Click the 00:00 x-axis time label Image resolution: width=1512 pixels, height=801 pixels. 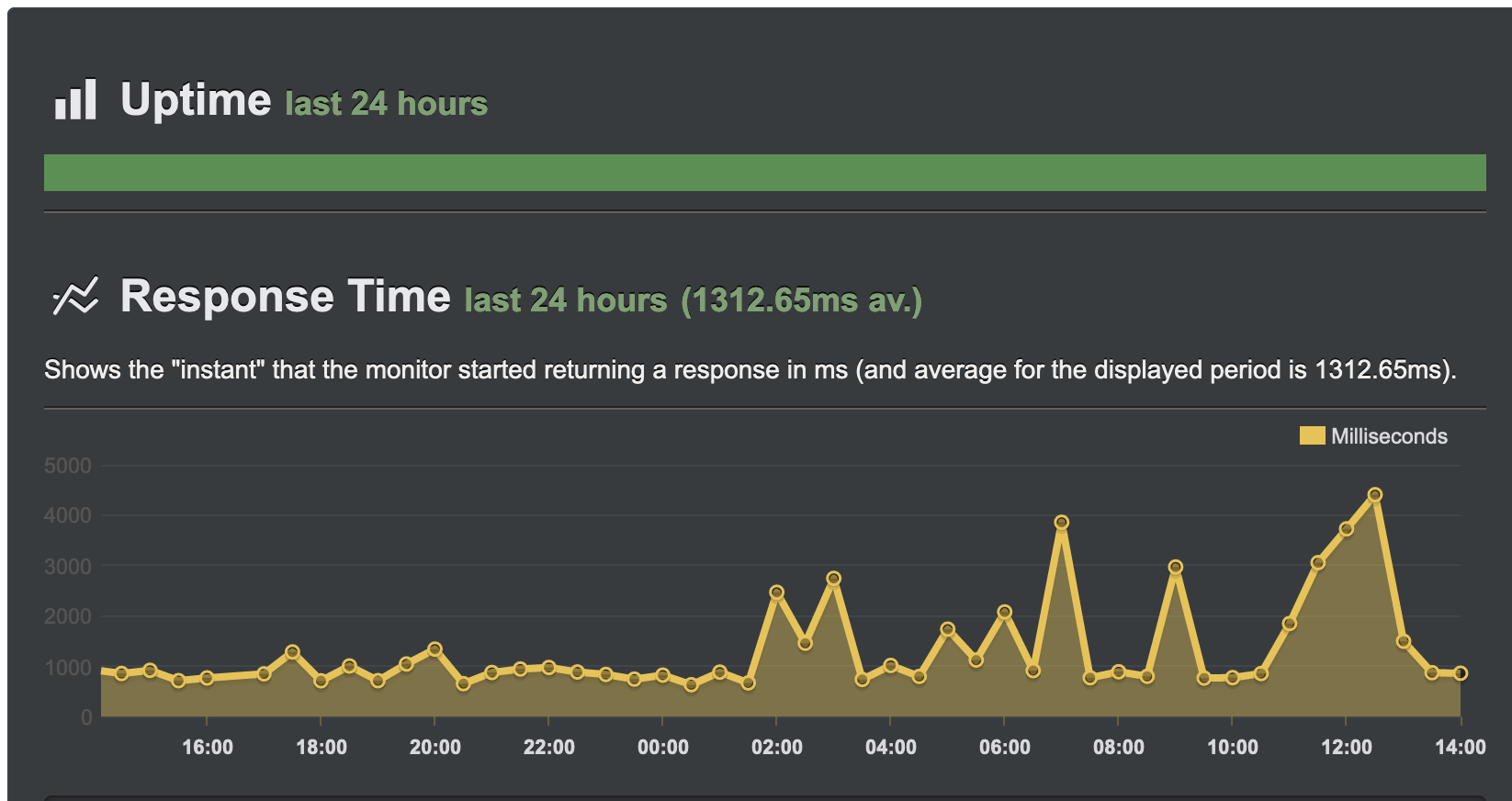tap(663, 747)
